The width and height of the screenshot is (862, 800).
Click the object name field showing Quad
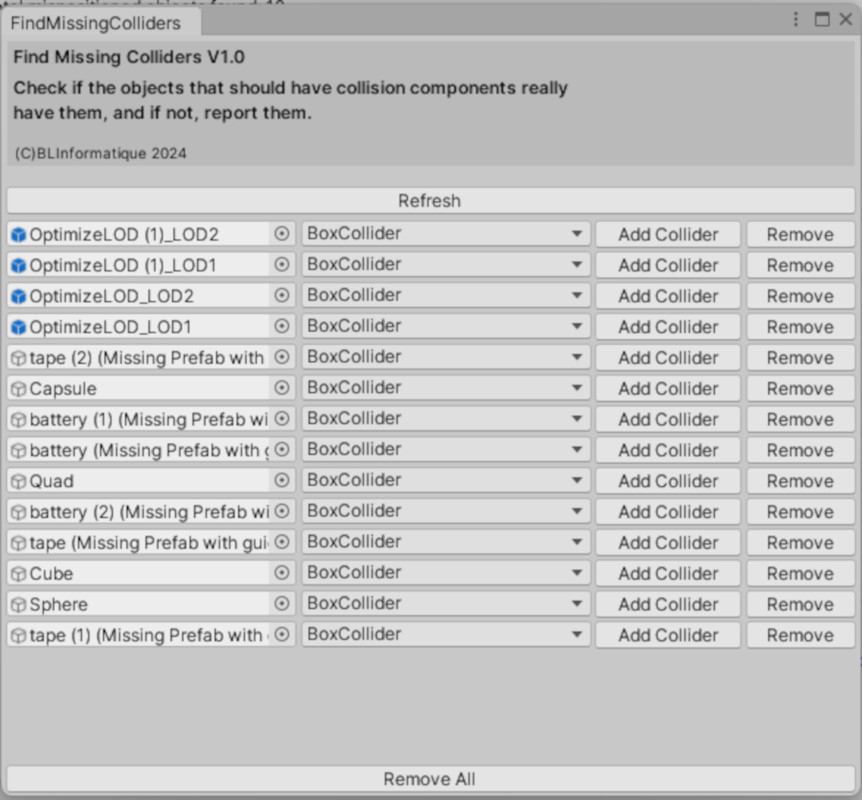coord(140,481)
